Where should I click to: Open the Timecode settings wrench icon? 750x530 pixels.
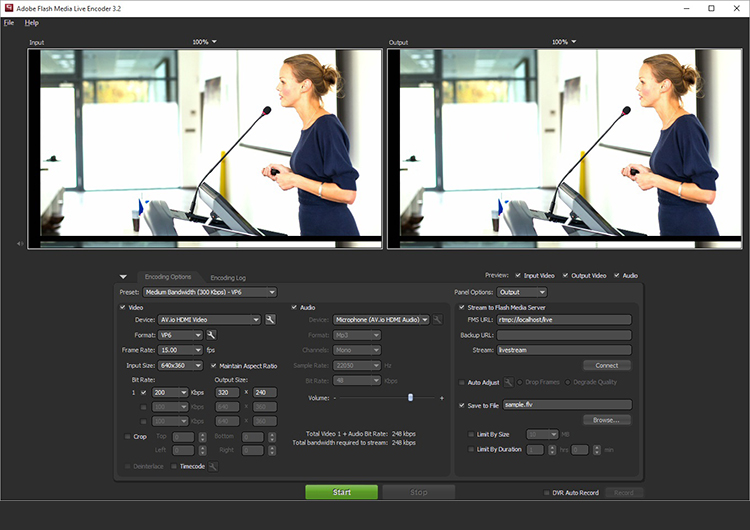(x=213, y=466)
